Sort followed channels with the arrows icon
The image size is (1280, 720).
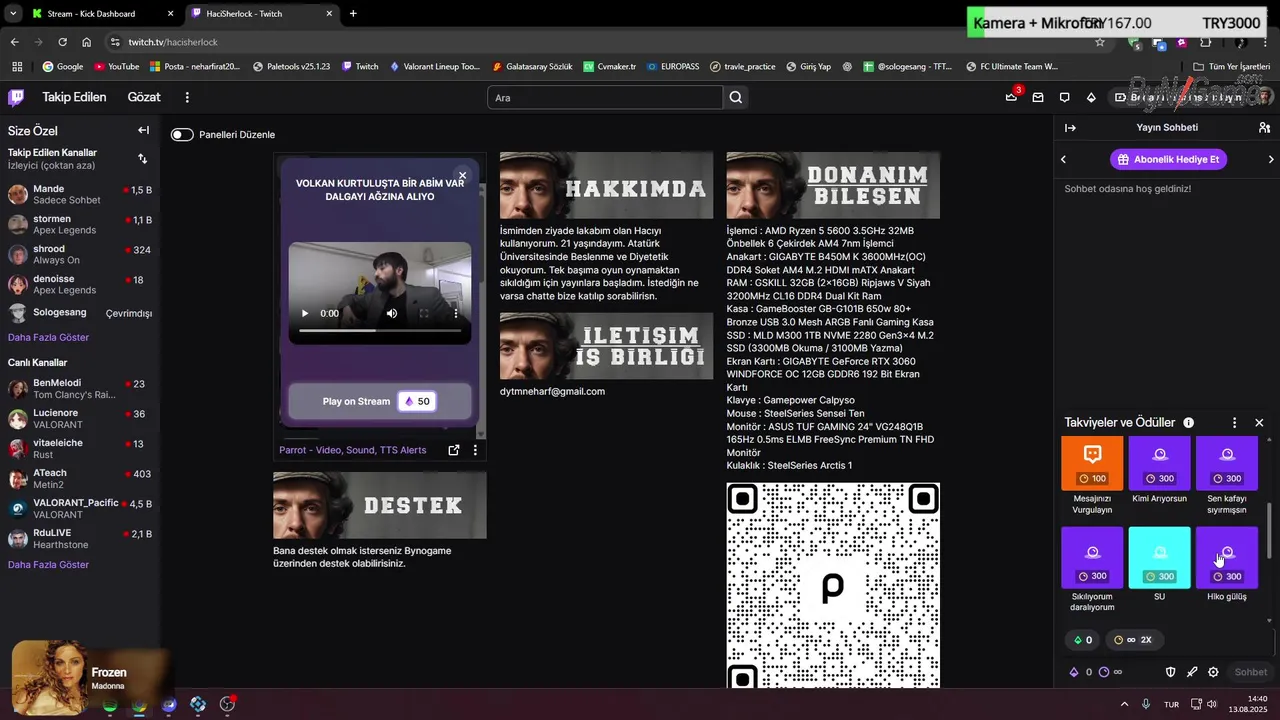142,158
